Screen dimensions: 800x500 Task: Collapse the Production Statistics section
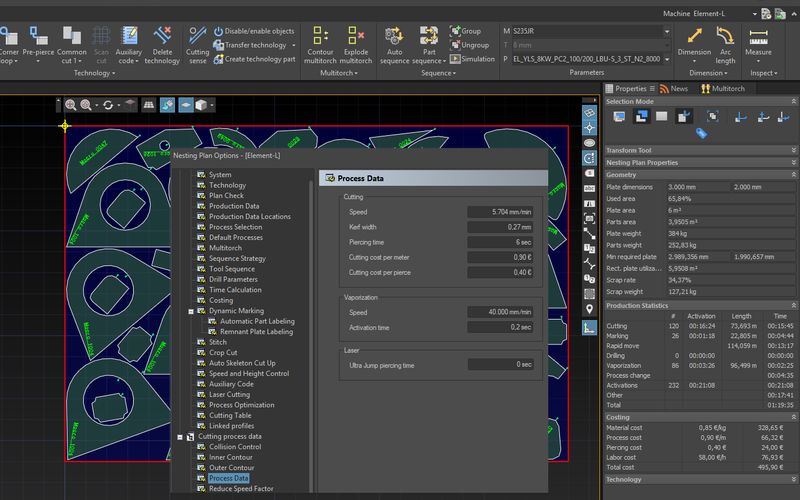[793, 305]
